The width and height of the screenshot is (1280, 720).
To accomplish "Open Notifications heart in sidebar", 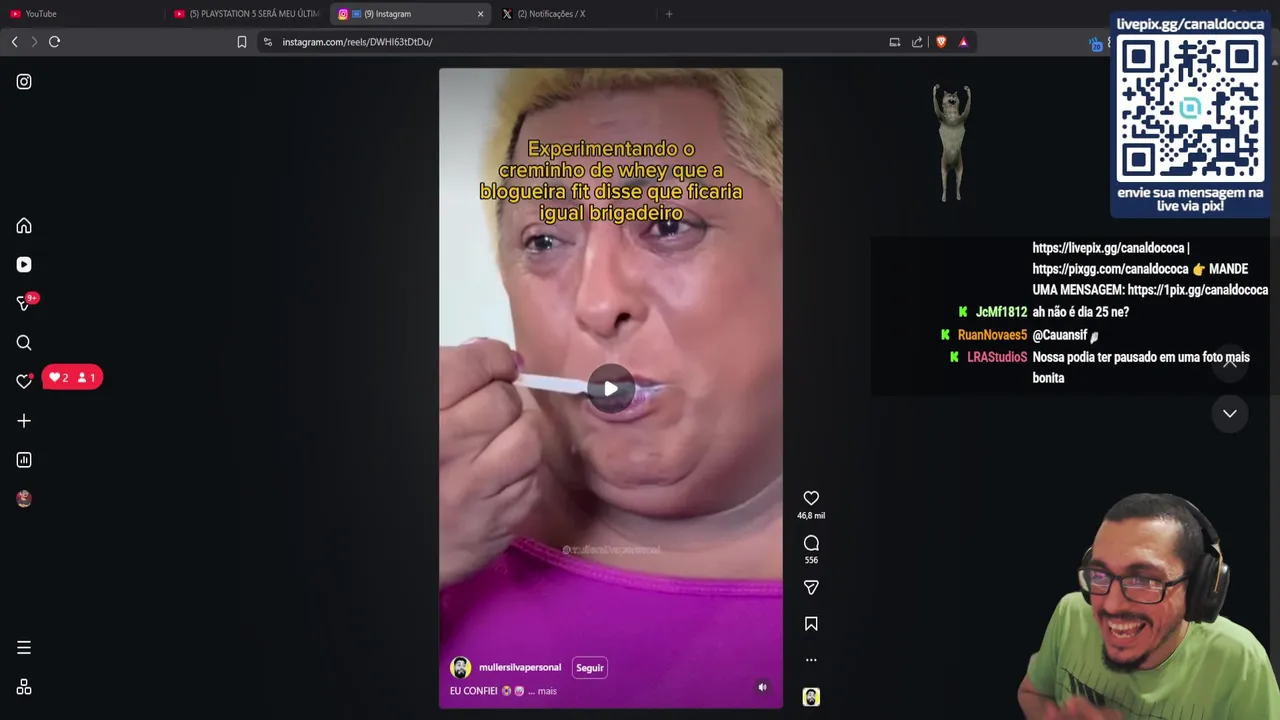I will [x=24, y=381].
